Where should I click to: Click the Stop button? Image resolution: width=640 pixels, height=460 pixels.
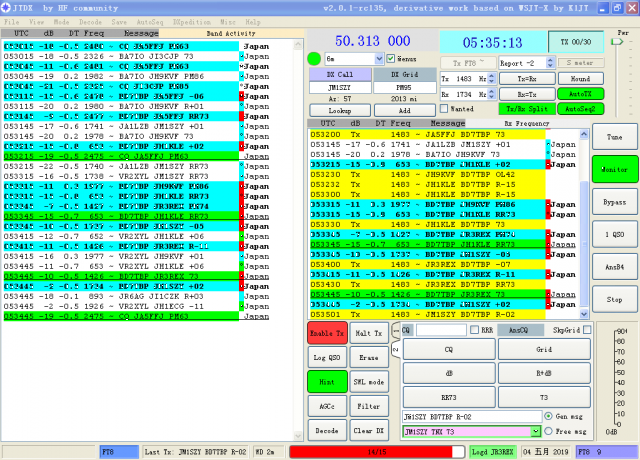point(615,299)
